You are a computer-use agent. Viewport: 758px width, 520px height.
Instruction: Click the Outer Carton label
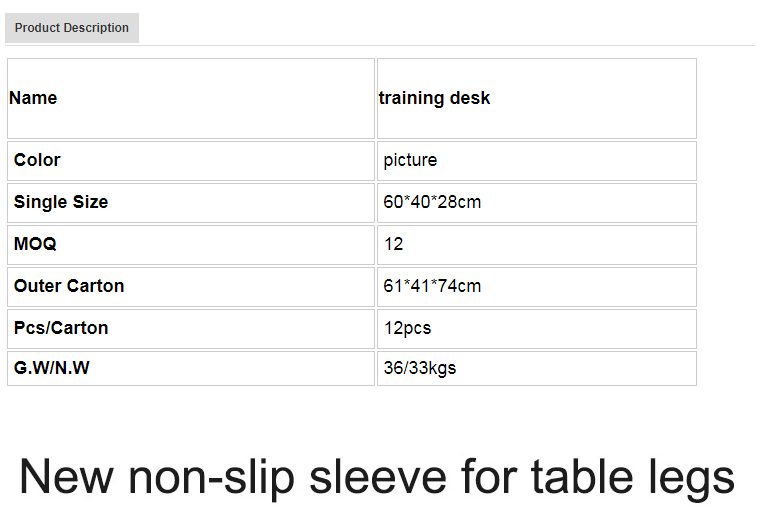click(69, 286)
